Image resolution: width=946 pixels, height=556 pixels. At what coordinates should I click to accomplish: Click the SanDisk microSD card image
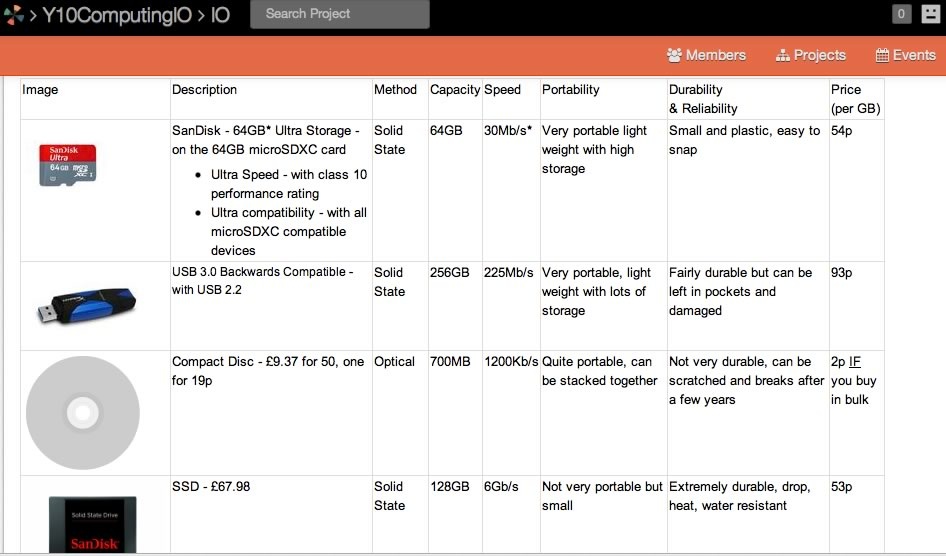(68, 165)
